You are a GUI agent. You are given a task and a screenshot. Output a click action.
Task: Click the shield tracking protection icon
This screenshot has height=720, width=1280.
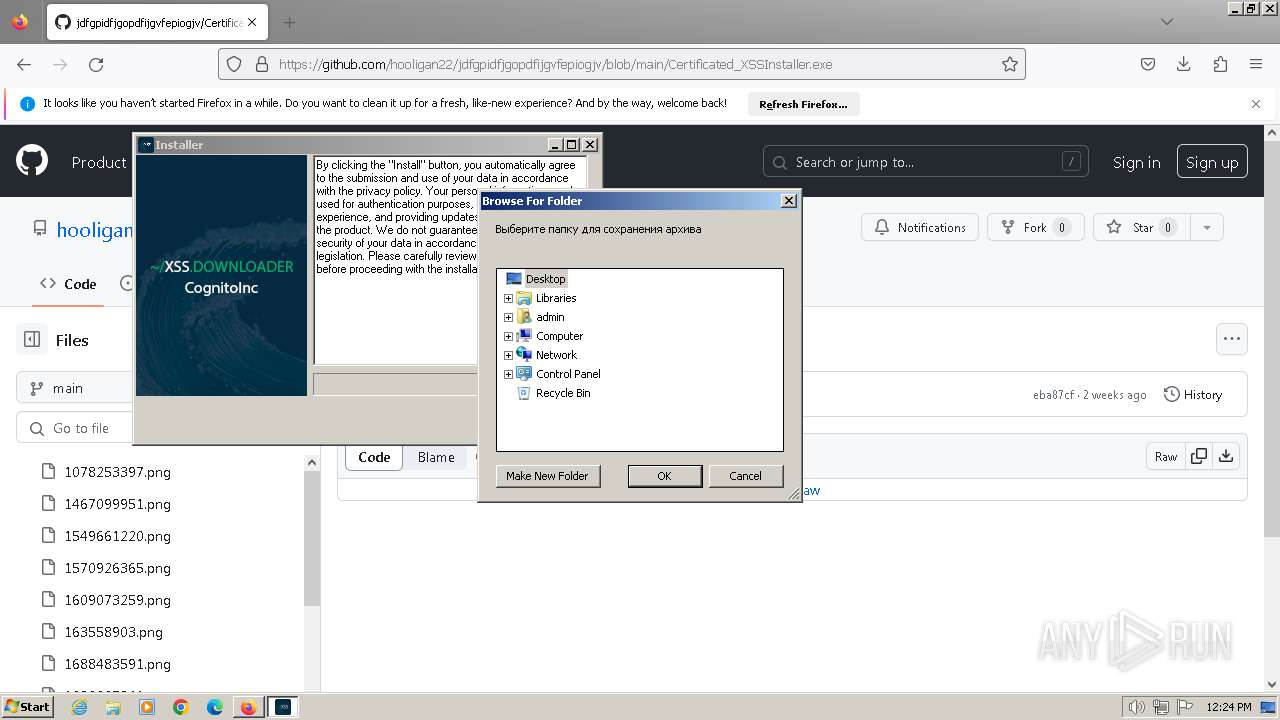234,64
